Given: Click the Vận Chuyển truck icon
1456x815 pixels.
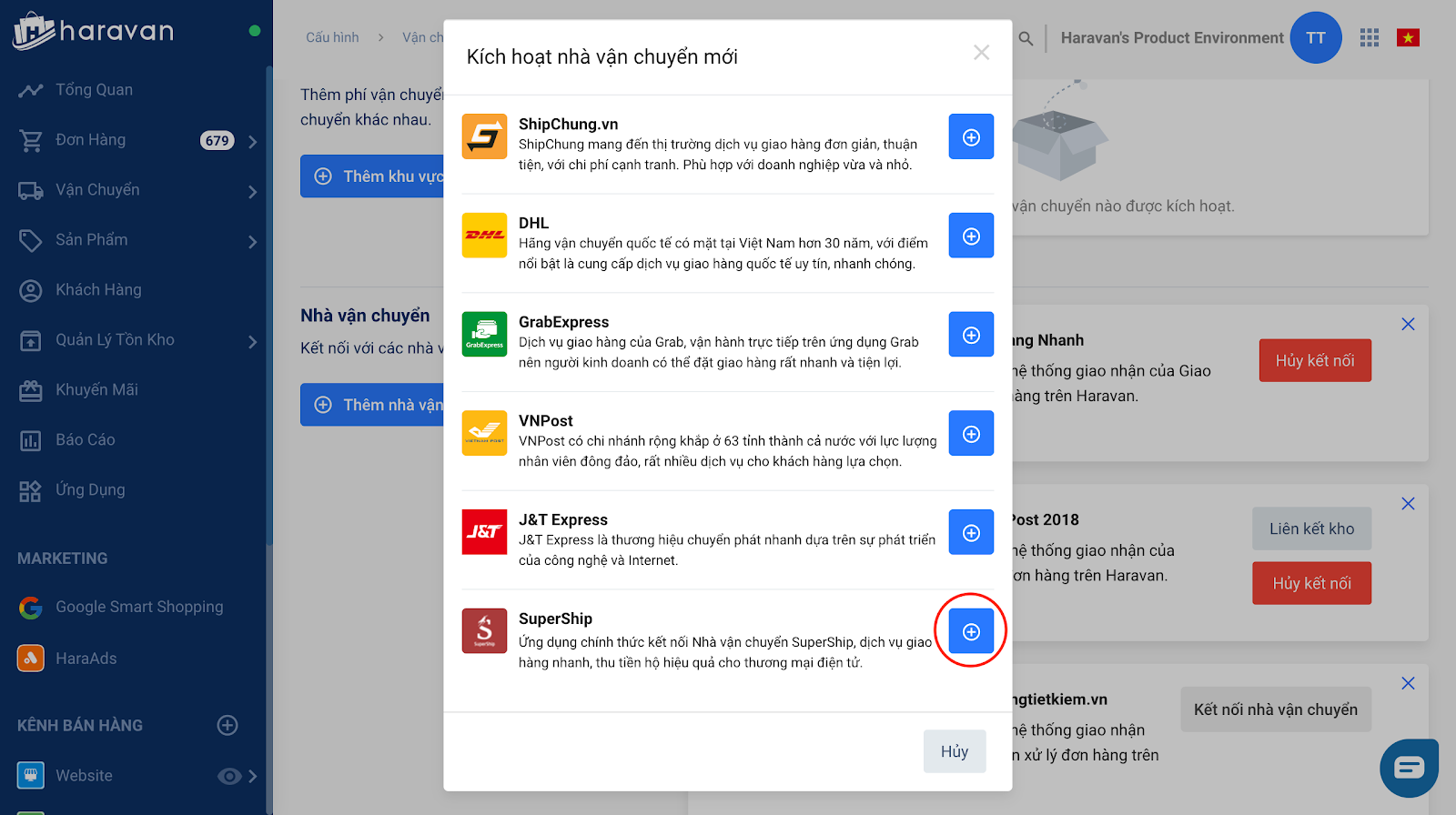Looking at the screenshot, I should coord(31,191).
